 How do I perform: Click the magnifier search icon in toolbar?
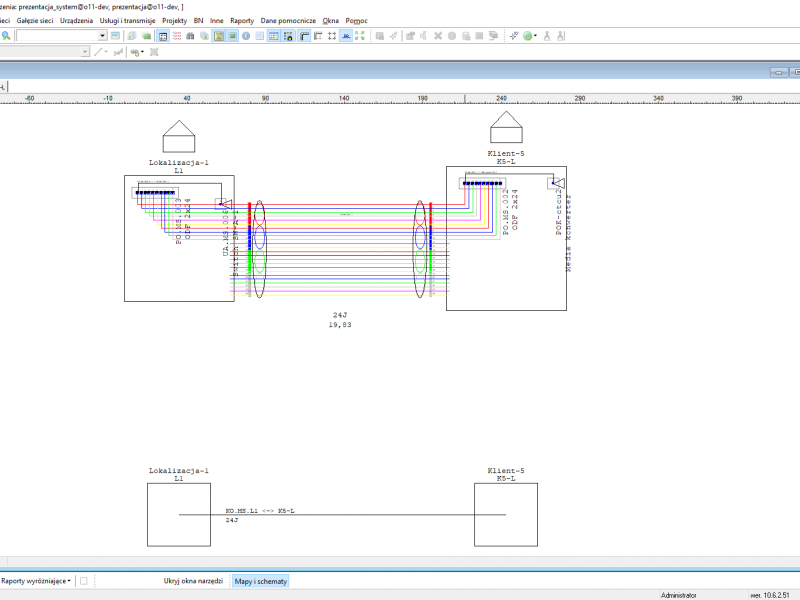coord(6,36)
